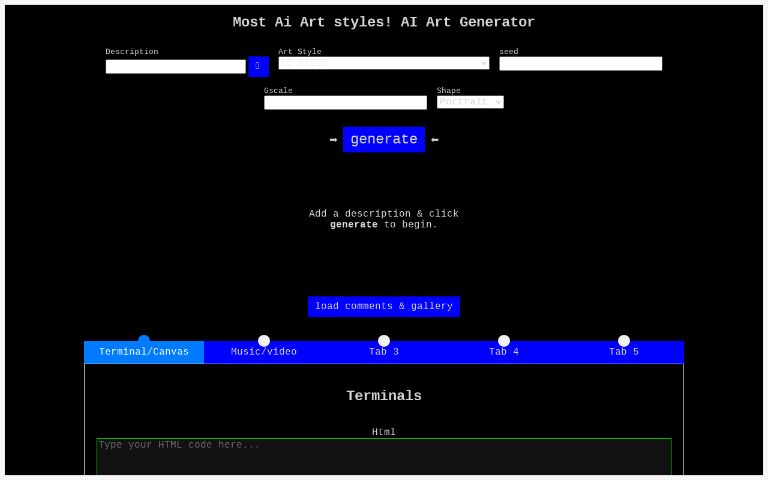Click the Gscale input box
Viewport: 768px width, 480px height.
click(x=345, y=103)
